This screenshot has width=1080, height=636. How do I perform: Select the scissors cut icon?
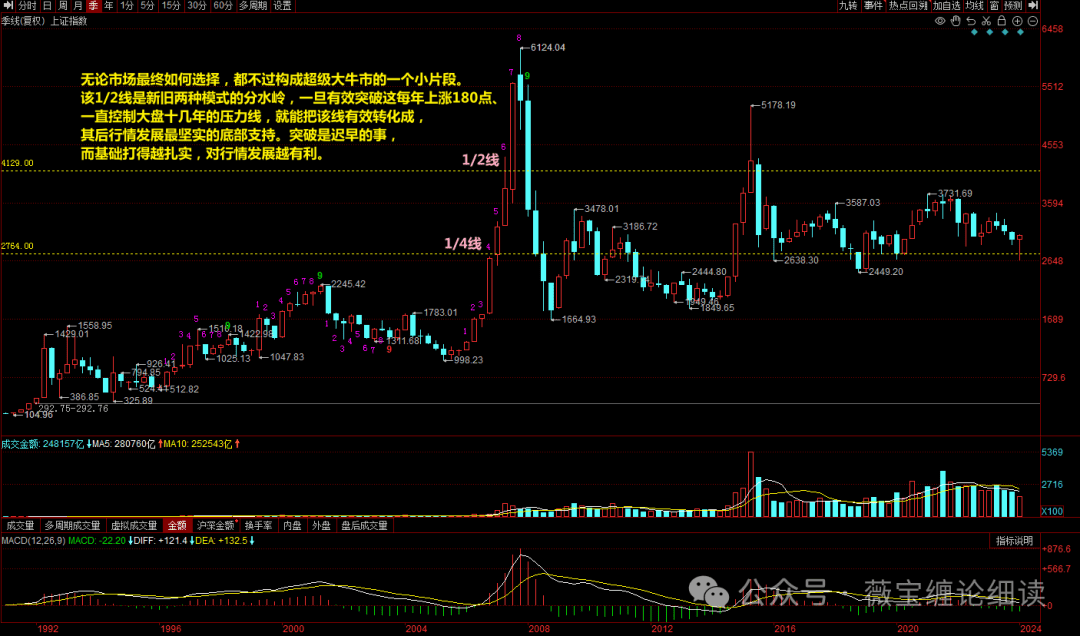[x=986, y=21]
